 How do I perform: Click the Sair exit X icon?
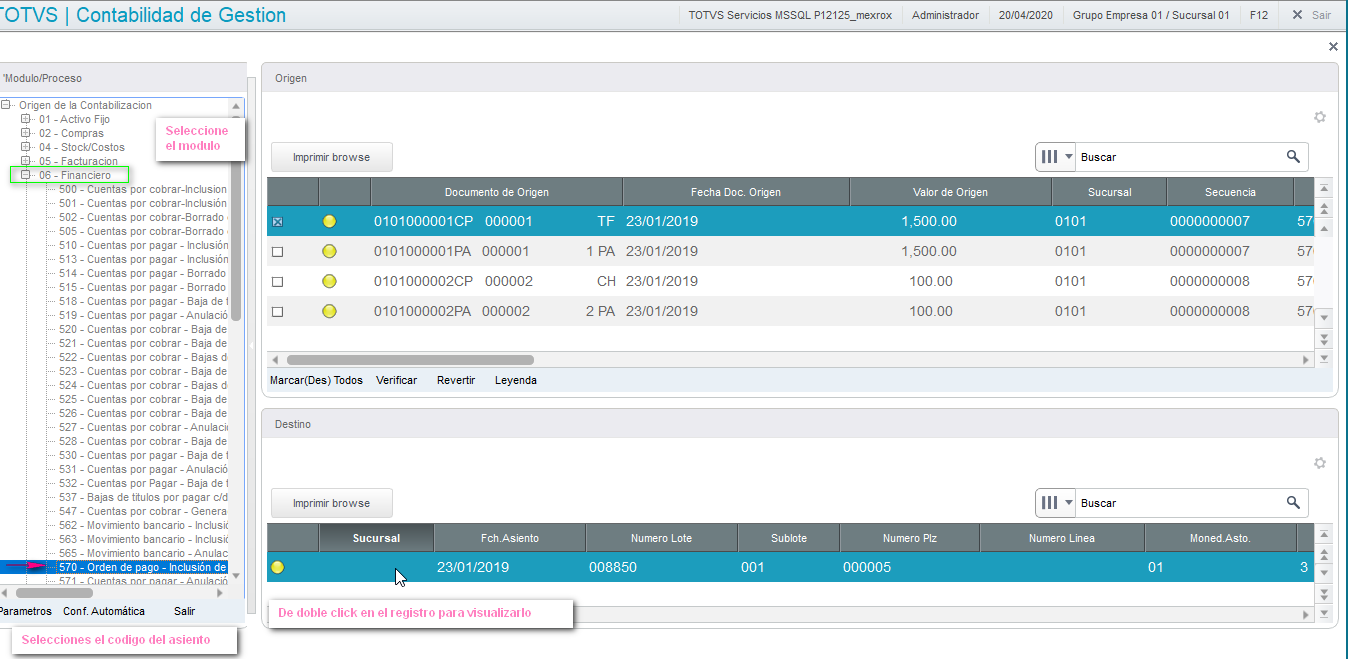1297,15
